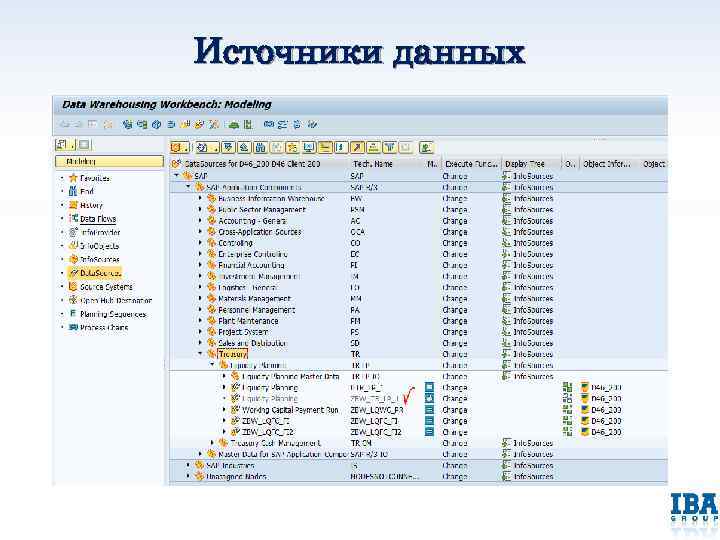Open the Favorites star icon in navigation
This screenshot has height=540, width=720.
click(x=73, y=178)
